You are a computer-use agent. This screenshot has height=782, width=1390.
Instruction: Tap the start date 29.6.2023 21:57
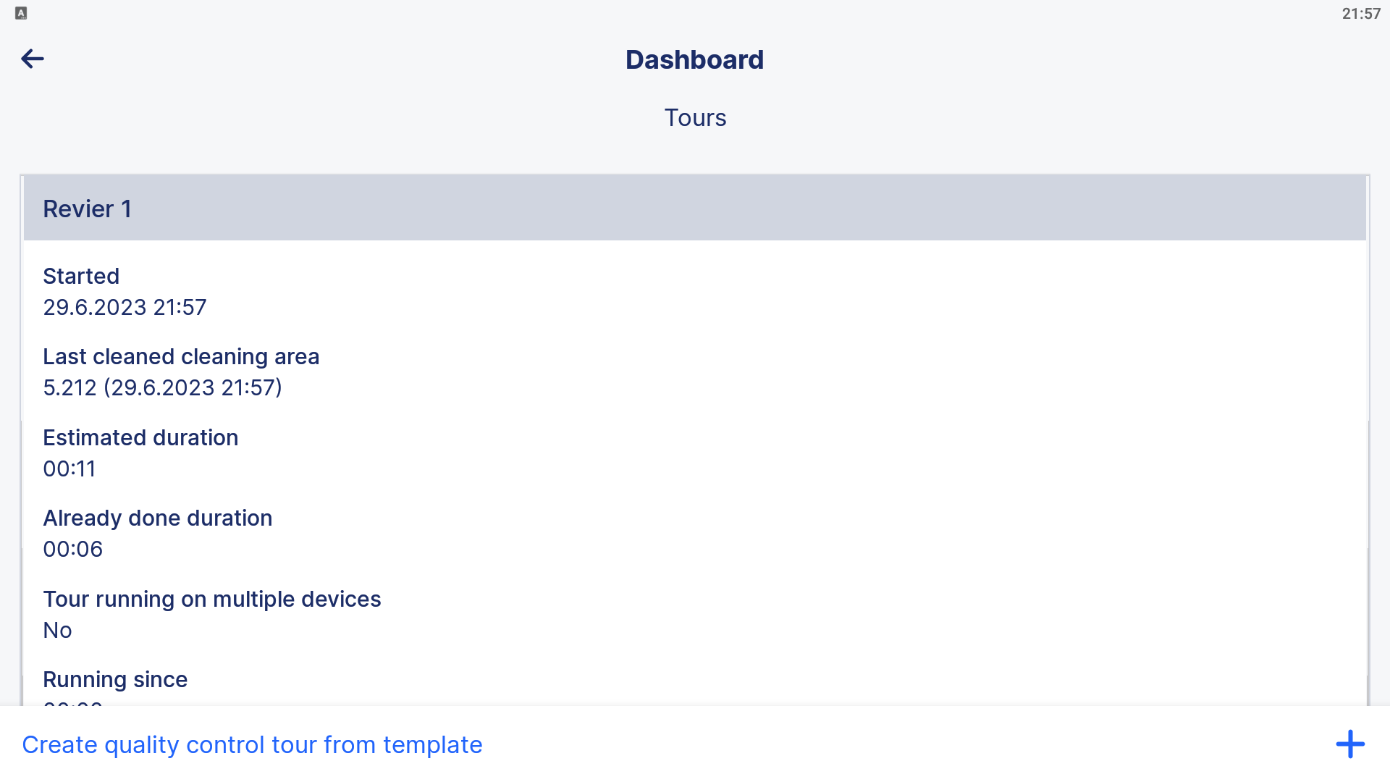125,307
